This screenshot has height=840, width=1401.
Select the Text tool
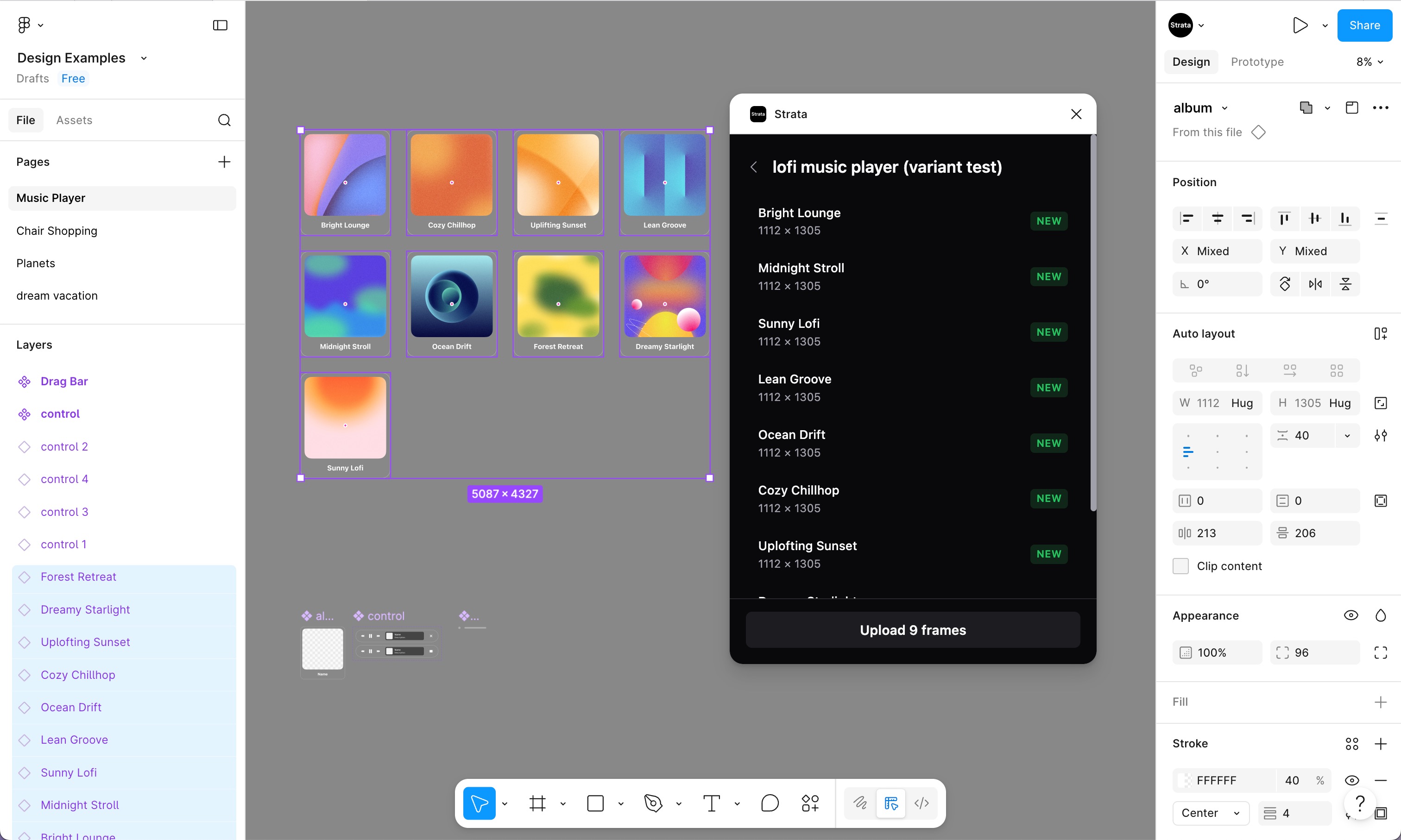[x=711, y=803]
